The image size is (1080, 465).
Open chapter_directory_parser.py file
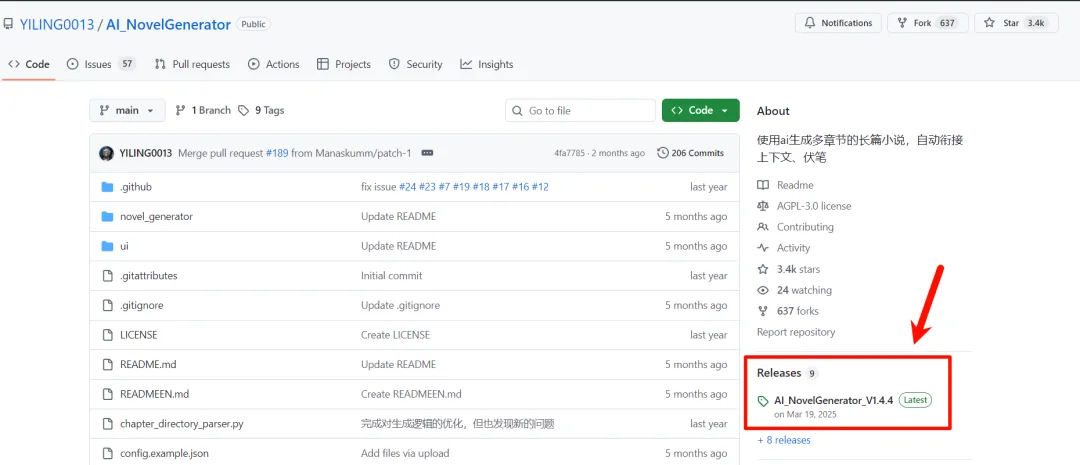182,424
